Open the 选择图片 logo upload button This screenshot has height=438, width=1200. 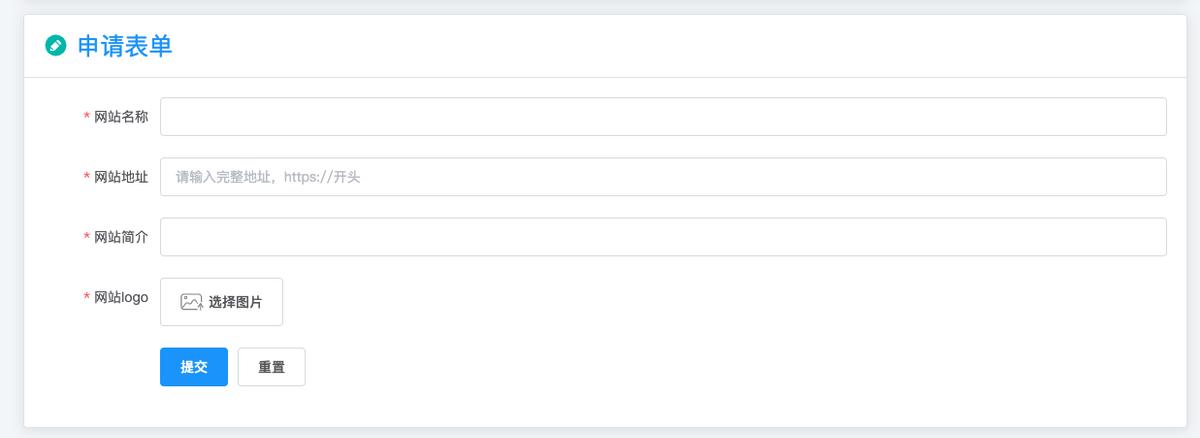(221, 302)
